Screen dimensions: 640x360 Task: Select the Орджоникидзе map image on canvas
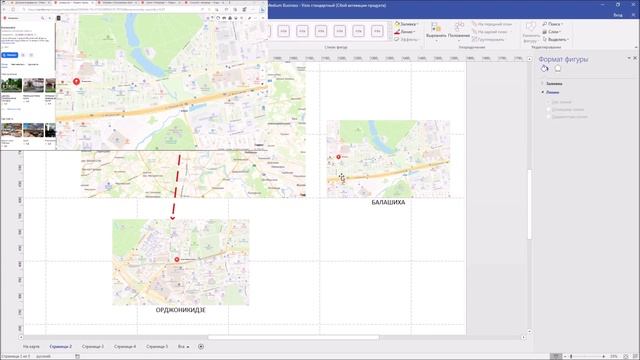[x=180, y=262]
